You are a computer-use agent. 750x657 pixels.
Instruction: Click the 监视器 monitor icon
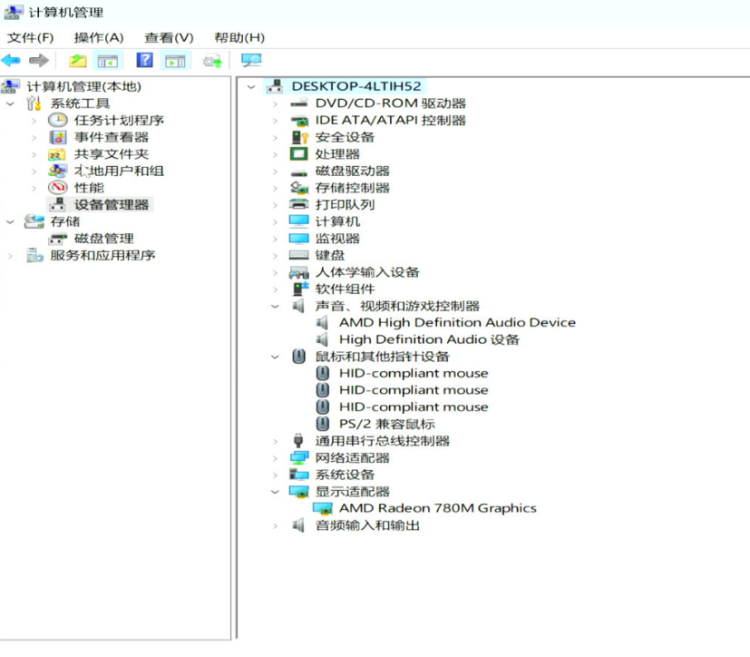click(299, 238)
